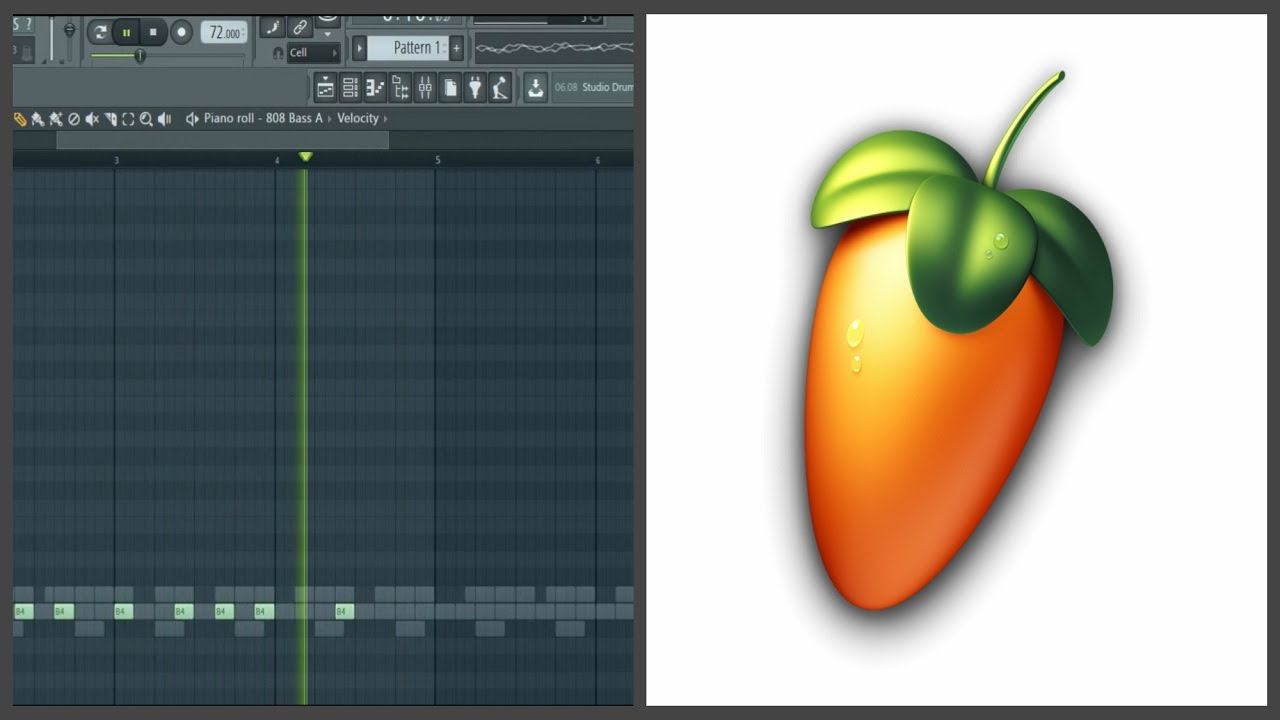Open the Channel rack icon
Image resolution: width=1280 pixels, height=720 pixels.
pos(350,88)
